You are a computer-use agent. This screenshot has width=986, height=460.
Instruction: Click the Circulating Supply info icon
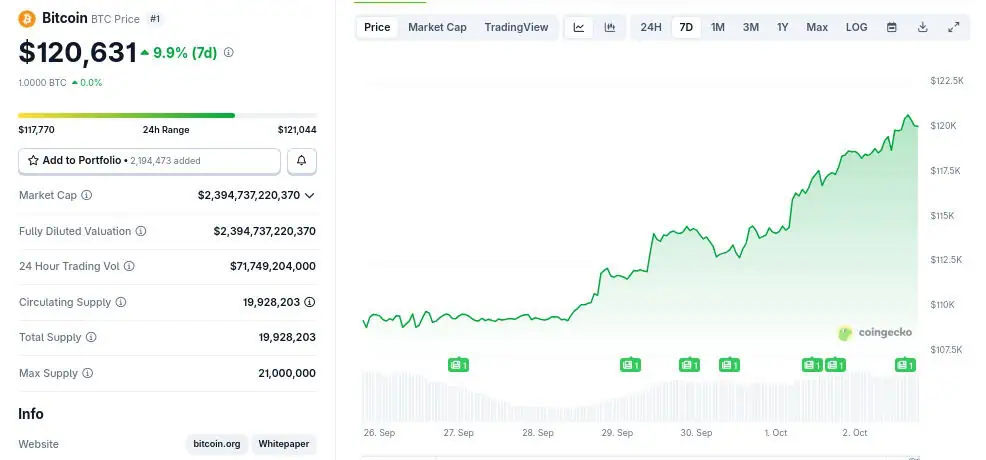click(121, 302)
